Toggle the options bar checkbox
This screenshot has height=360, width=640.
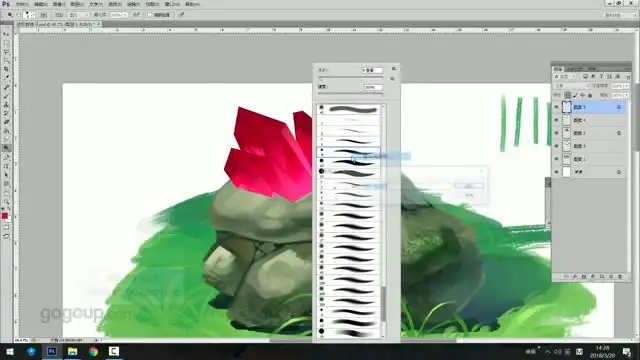[x=149, y=15]
